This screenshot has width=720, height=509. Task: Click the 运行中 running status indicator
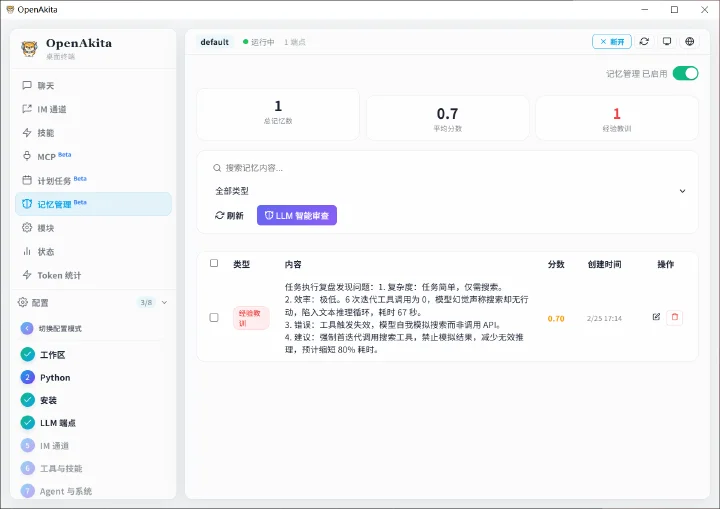259,42
